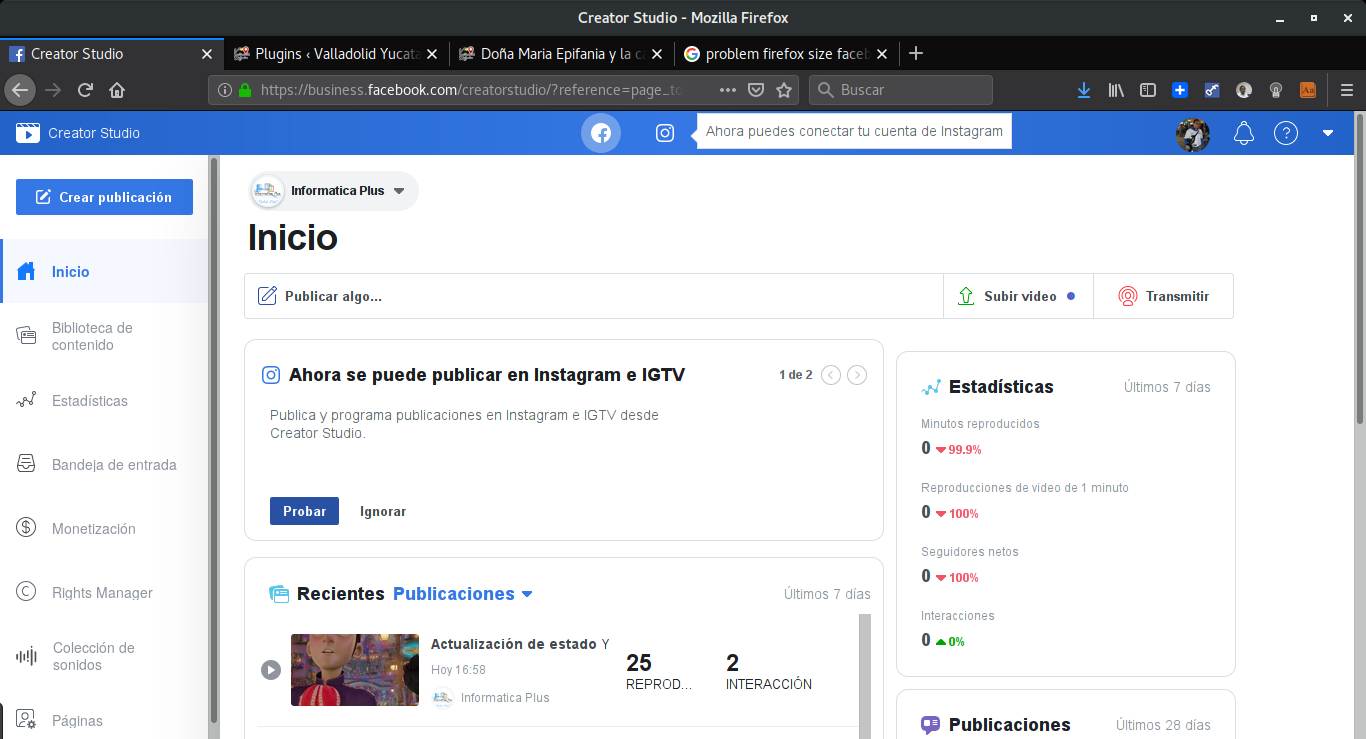1366x739 pixels.
Task: Open Biblioteca de contenido from the sidebar
Action: (x=93, y=336)
